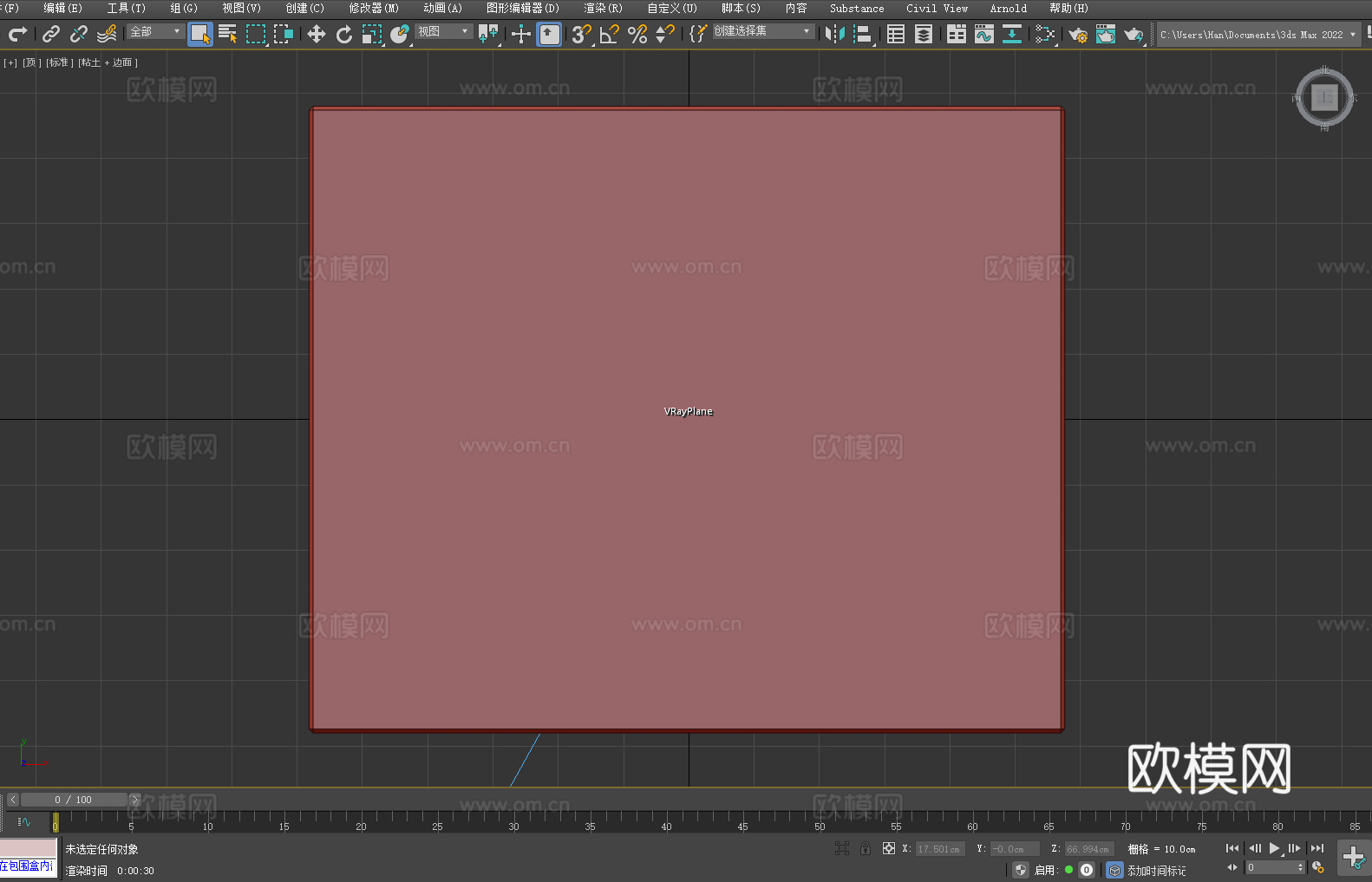The height and width of the screenshot is (882, 1372).
Task: Select the Unlink selection tool
Action: [x=79, y=34]
